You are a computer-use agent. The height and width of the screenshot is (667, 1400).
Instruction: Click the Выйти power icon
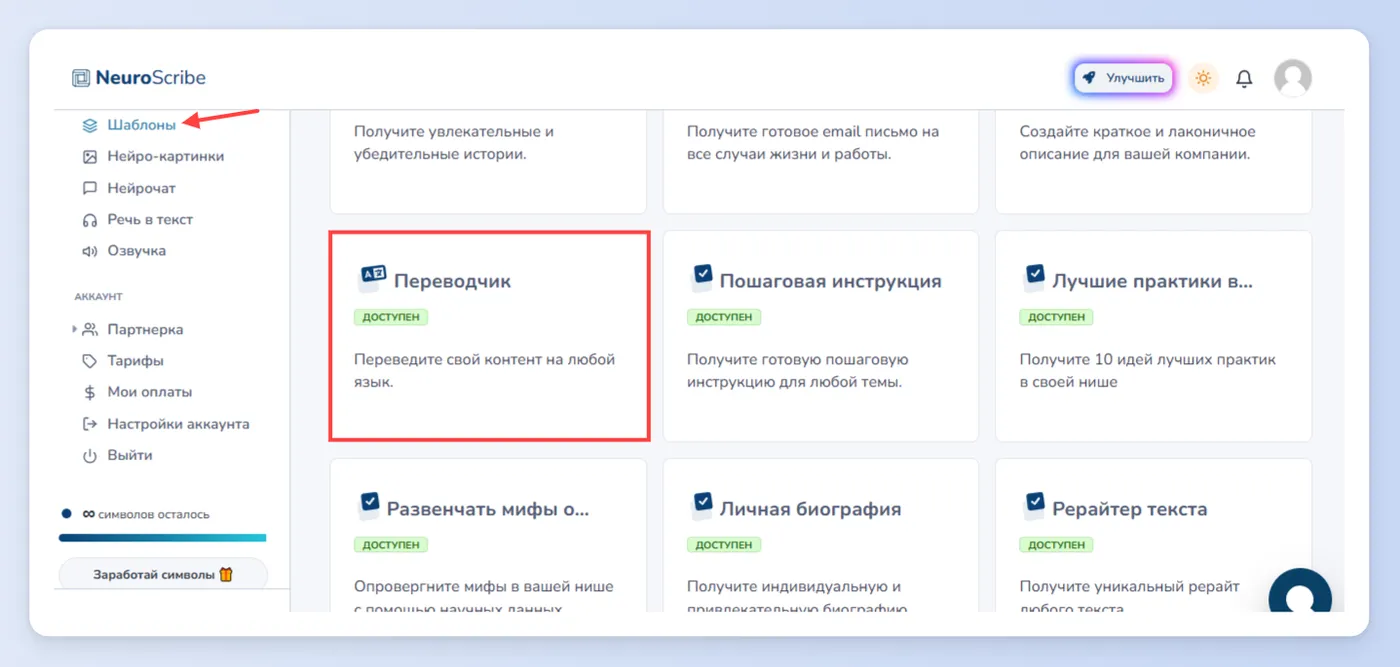click(x=90, y=455)
